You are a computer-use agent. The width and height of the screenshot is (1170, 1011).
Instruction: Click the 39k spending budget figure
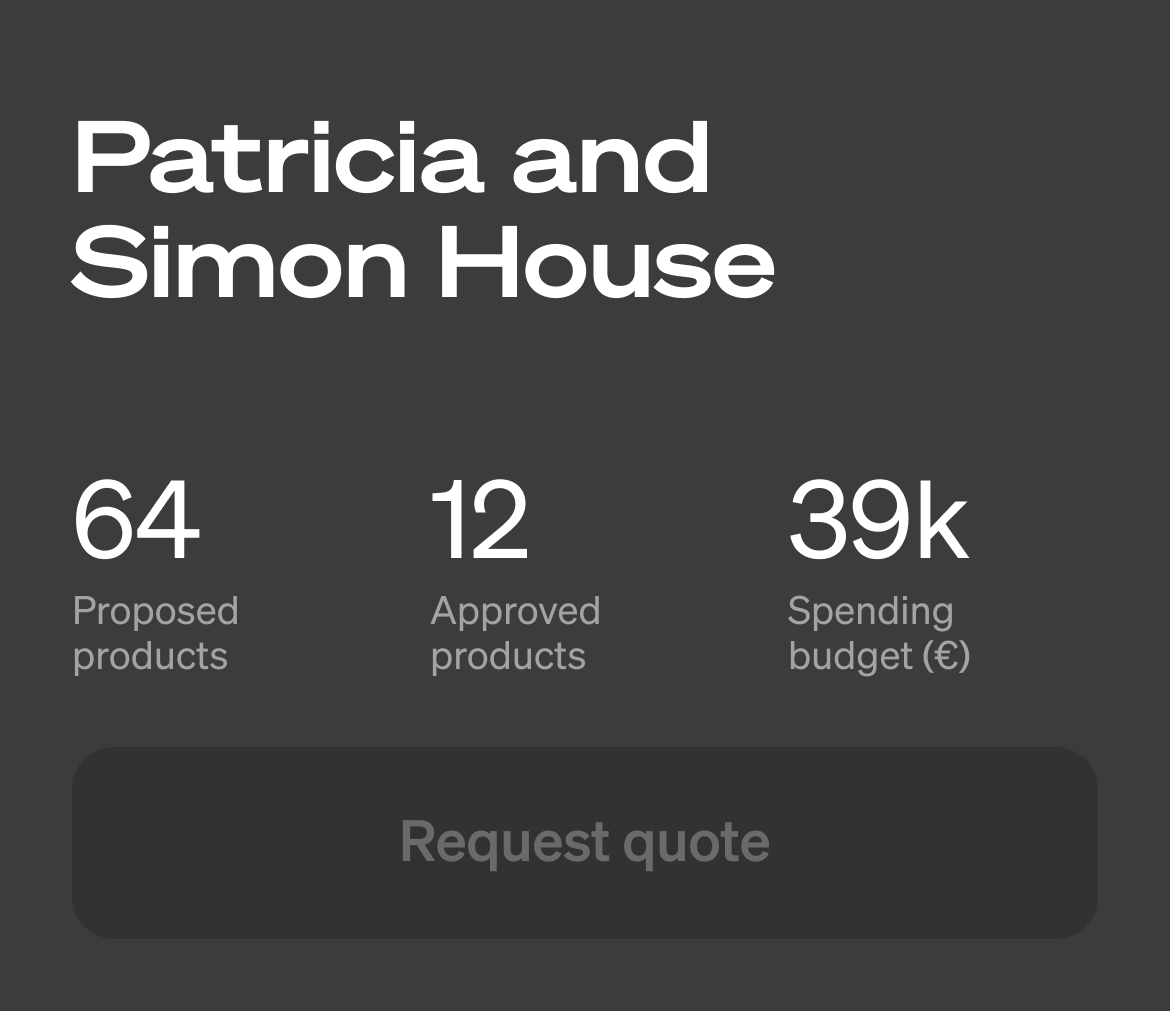click(877, 521)
